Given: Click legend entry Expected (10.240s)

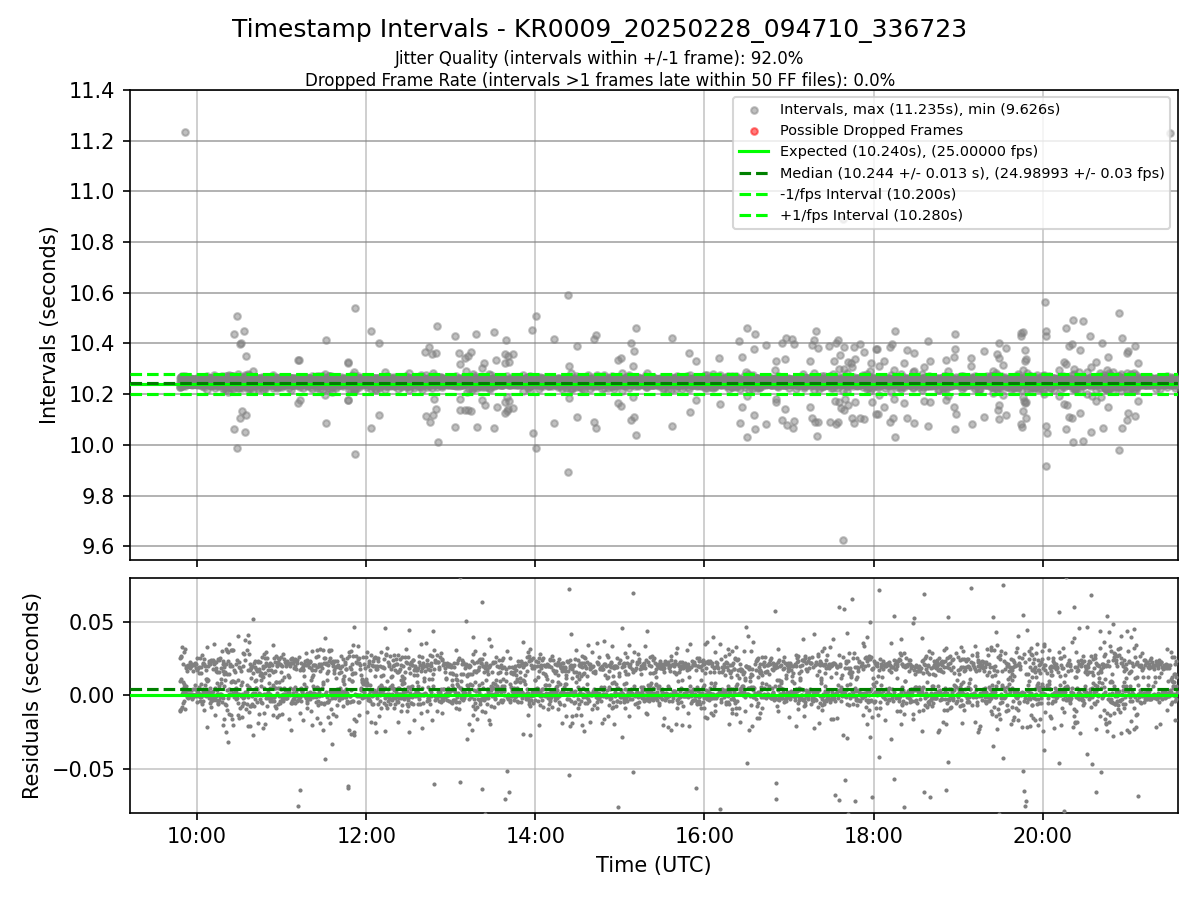Looking at the screenshot, I should [x=909, y=151].
